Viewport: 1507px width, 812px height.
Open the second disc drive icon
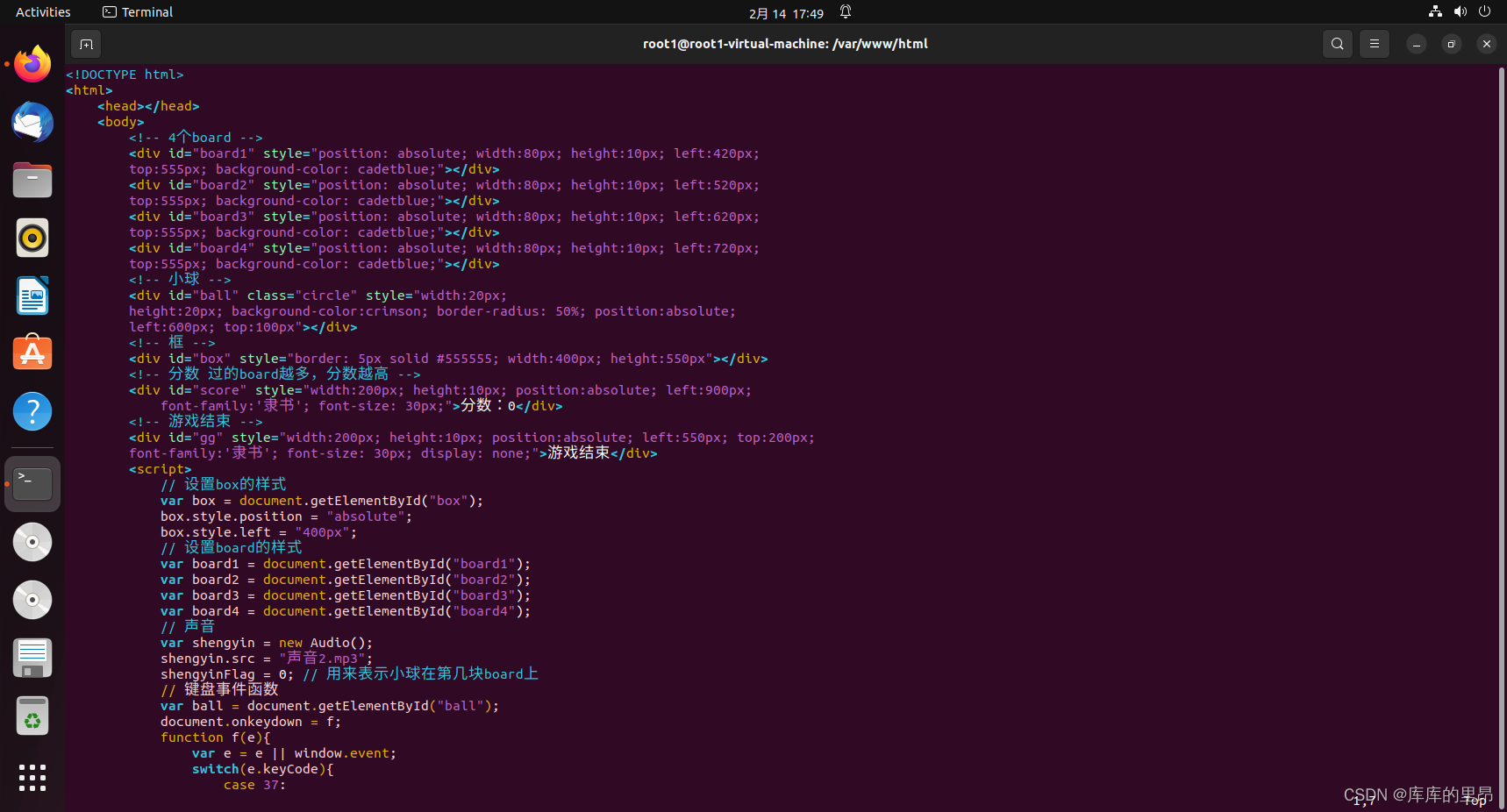click(x=32, y=600)
